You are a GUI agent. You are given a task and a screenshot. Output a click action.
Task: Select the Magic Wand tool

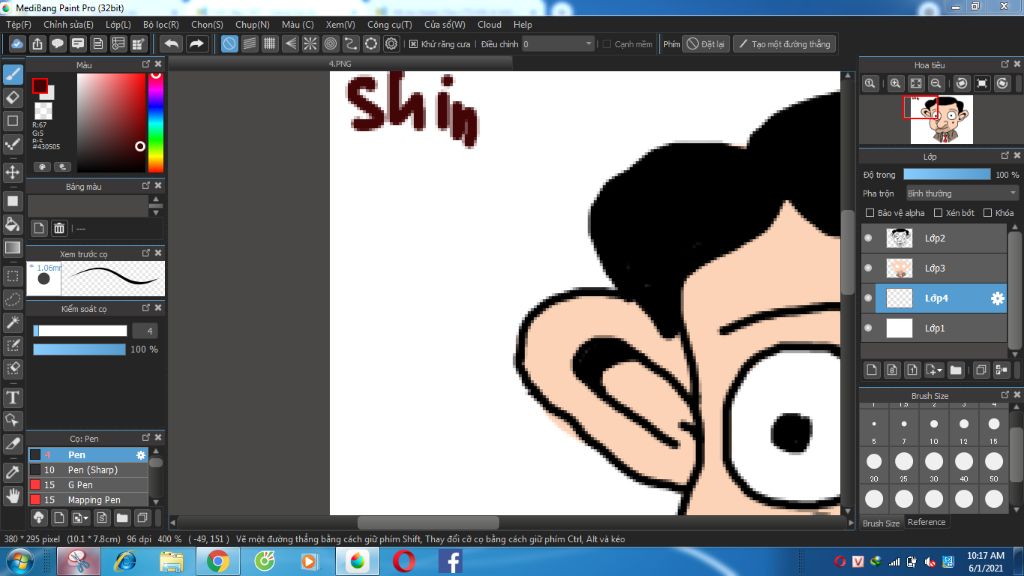13,323
